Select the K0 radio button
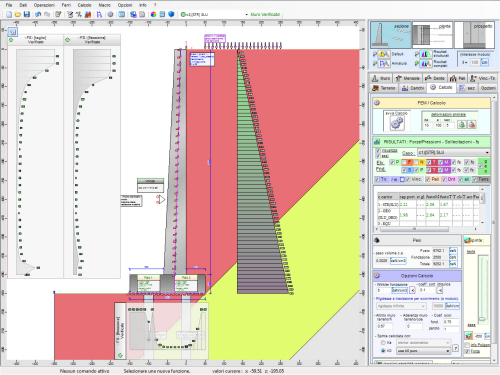The image size is (500, 375). coord(383,351)
